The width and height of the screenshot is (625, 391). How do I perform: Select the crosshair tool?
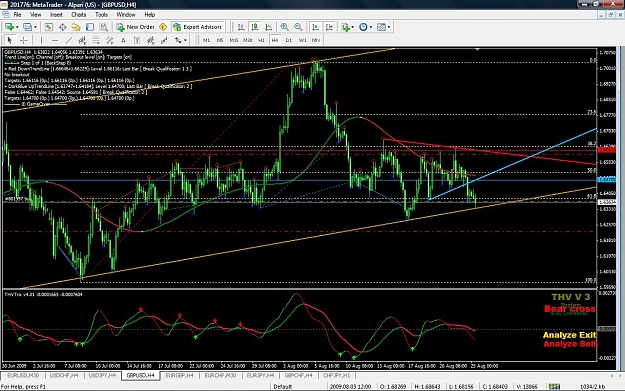24,40
